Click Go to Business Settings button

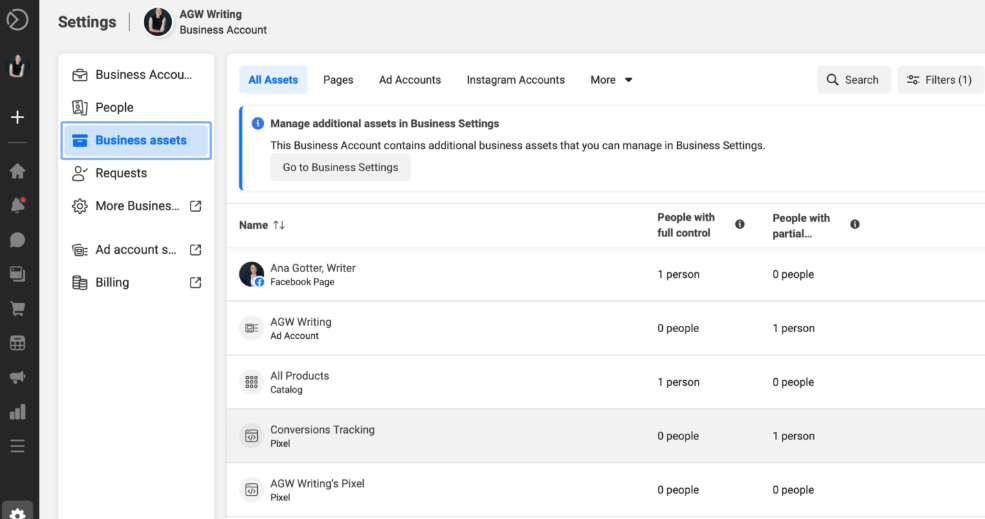pyautogui.click(x=340, y=168)
